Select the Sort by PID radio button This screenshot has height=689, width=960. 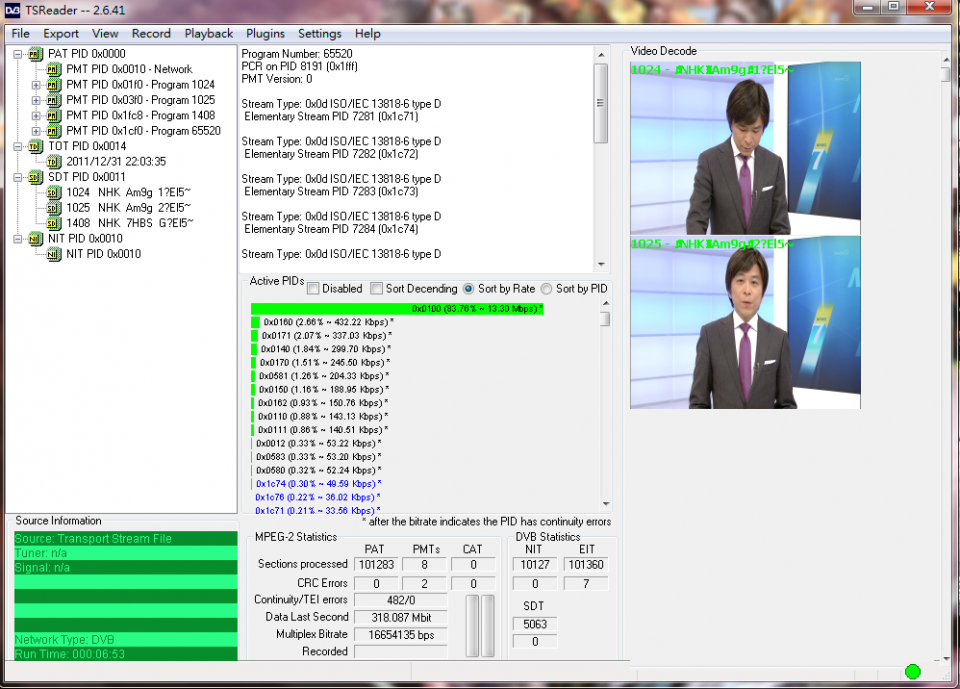pyautogui.click(x=546, y=289)
